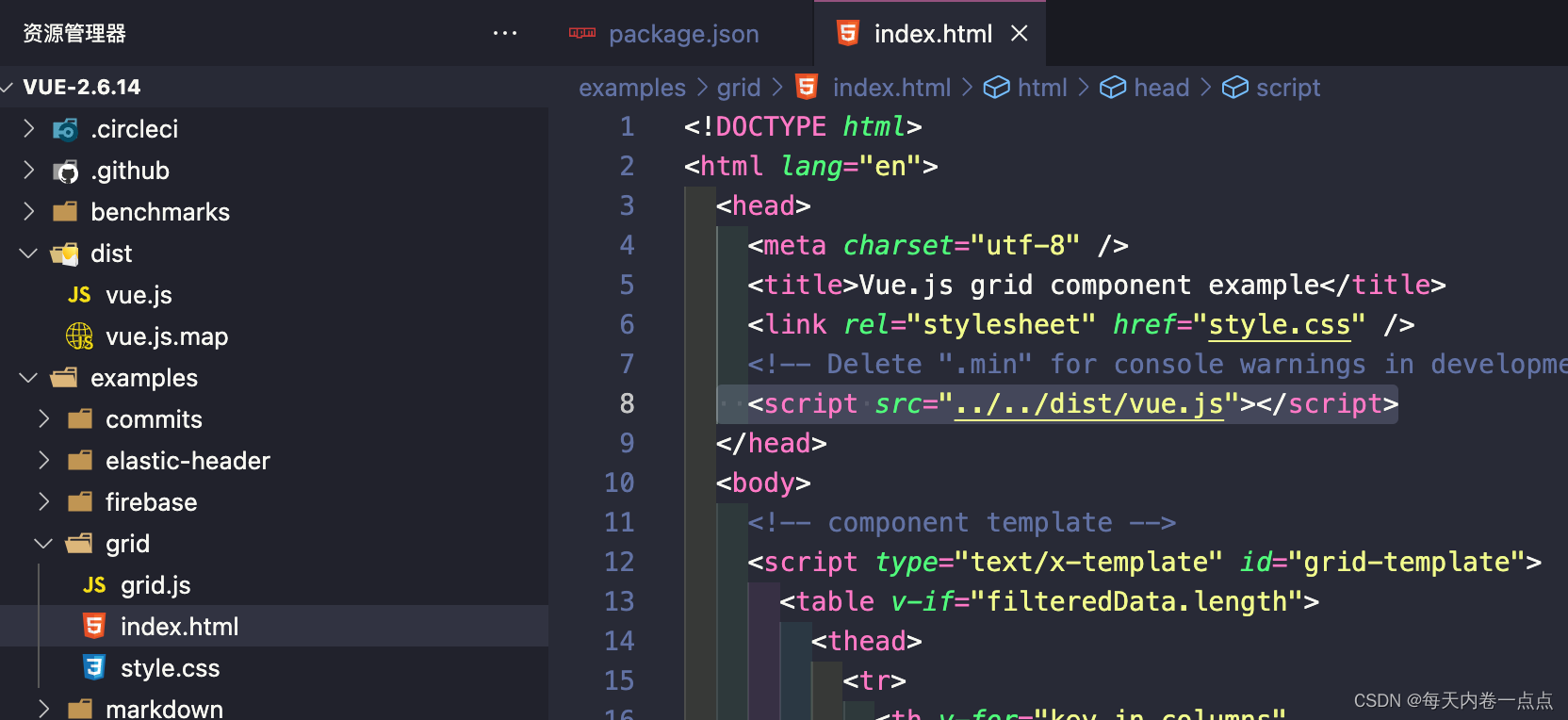Screen dimensions: 1568x720
Task: Click the commits folder icon
Action: coord(80,419)
